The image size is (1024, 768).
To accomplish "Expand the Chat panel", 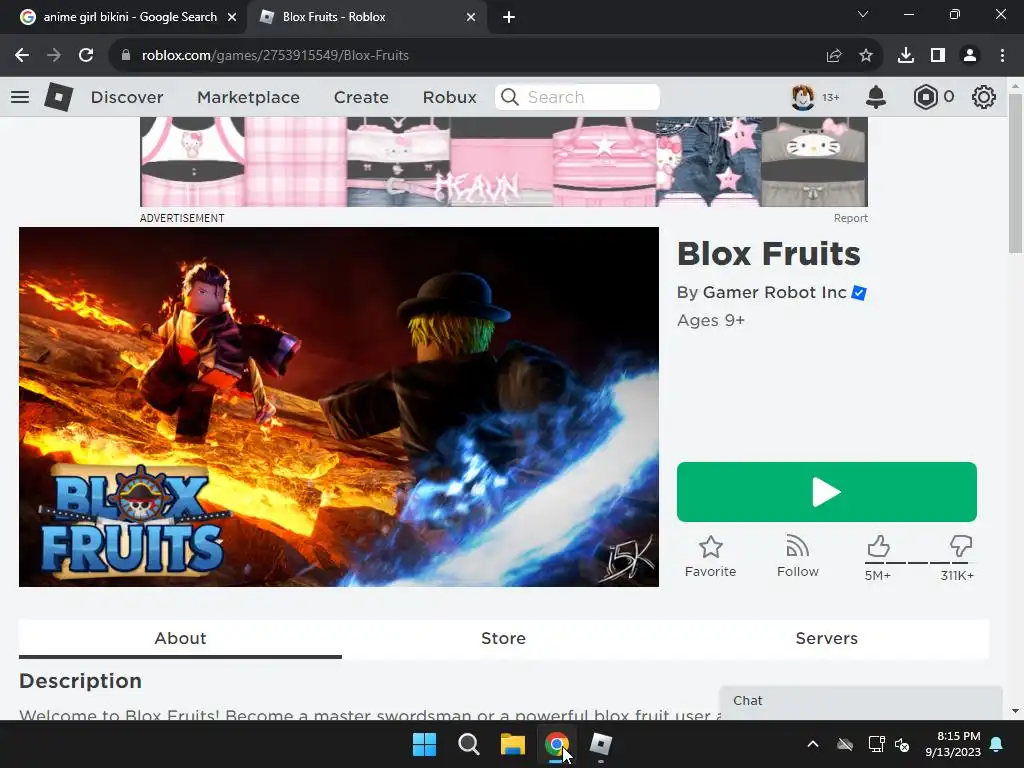I will [x=861, y=701].
